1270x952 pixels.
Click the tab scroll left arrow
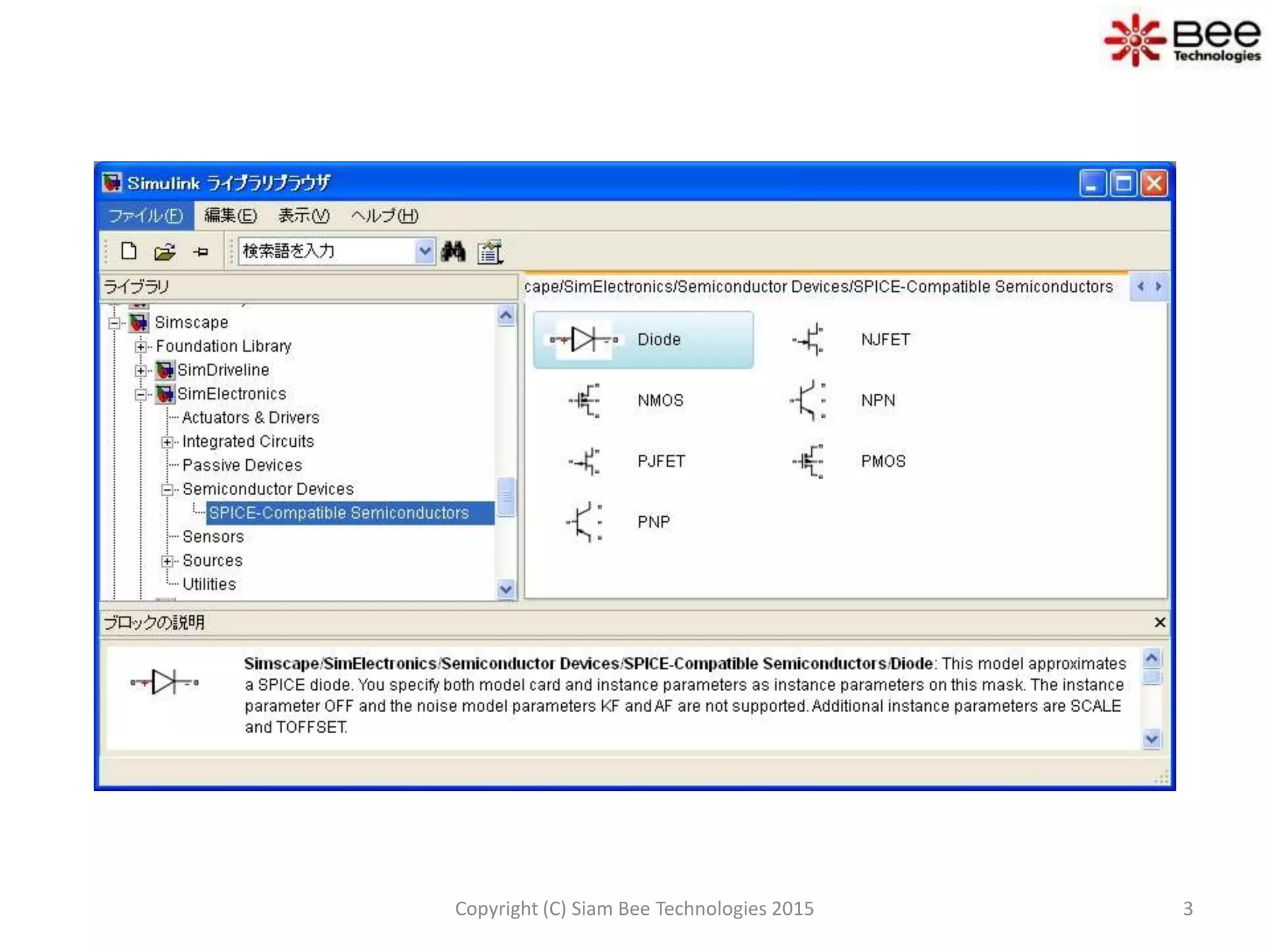[1140, 286]
